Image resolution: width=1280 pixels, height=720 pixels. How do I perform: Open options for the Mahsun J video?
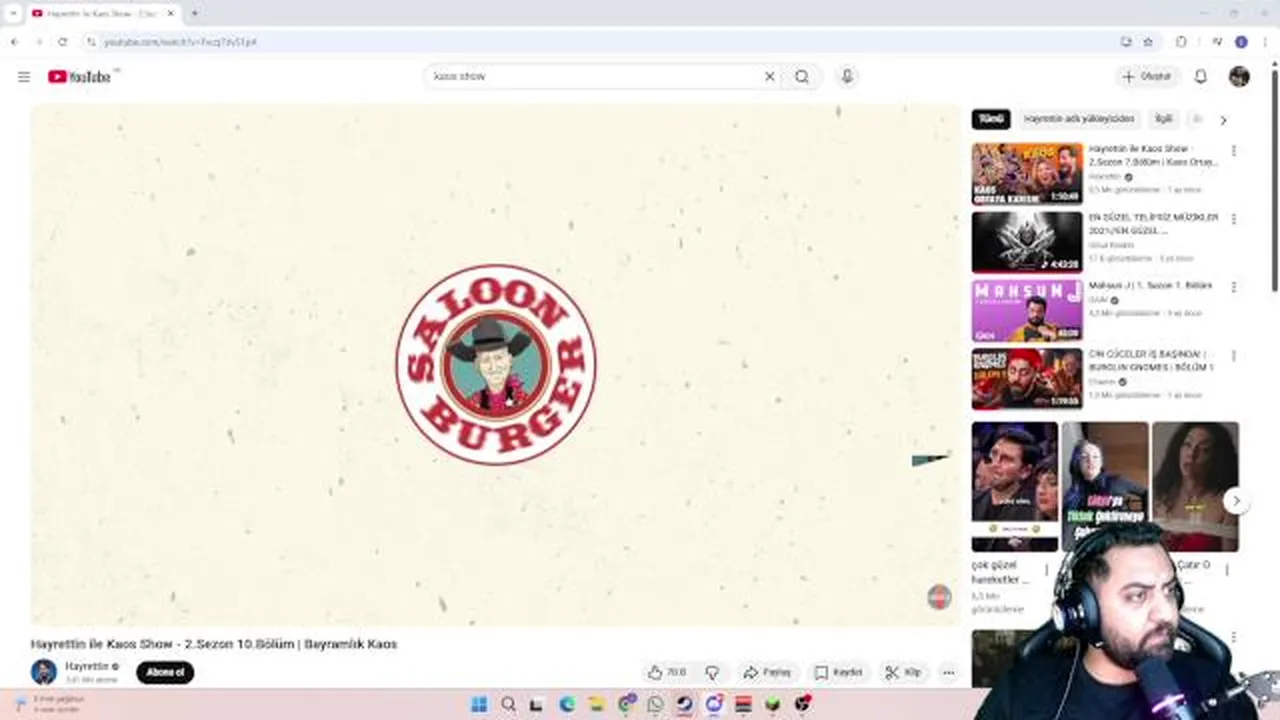[1233, 287]
